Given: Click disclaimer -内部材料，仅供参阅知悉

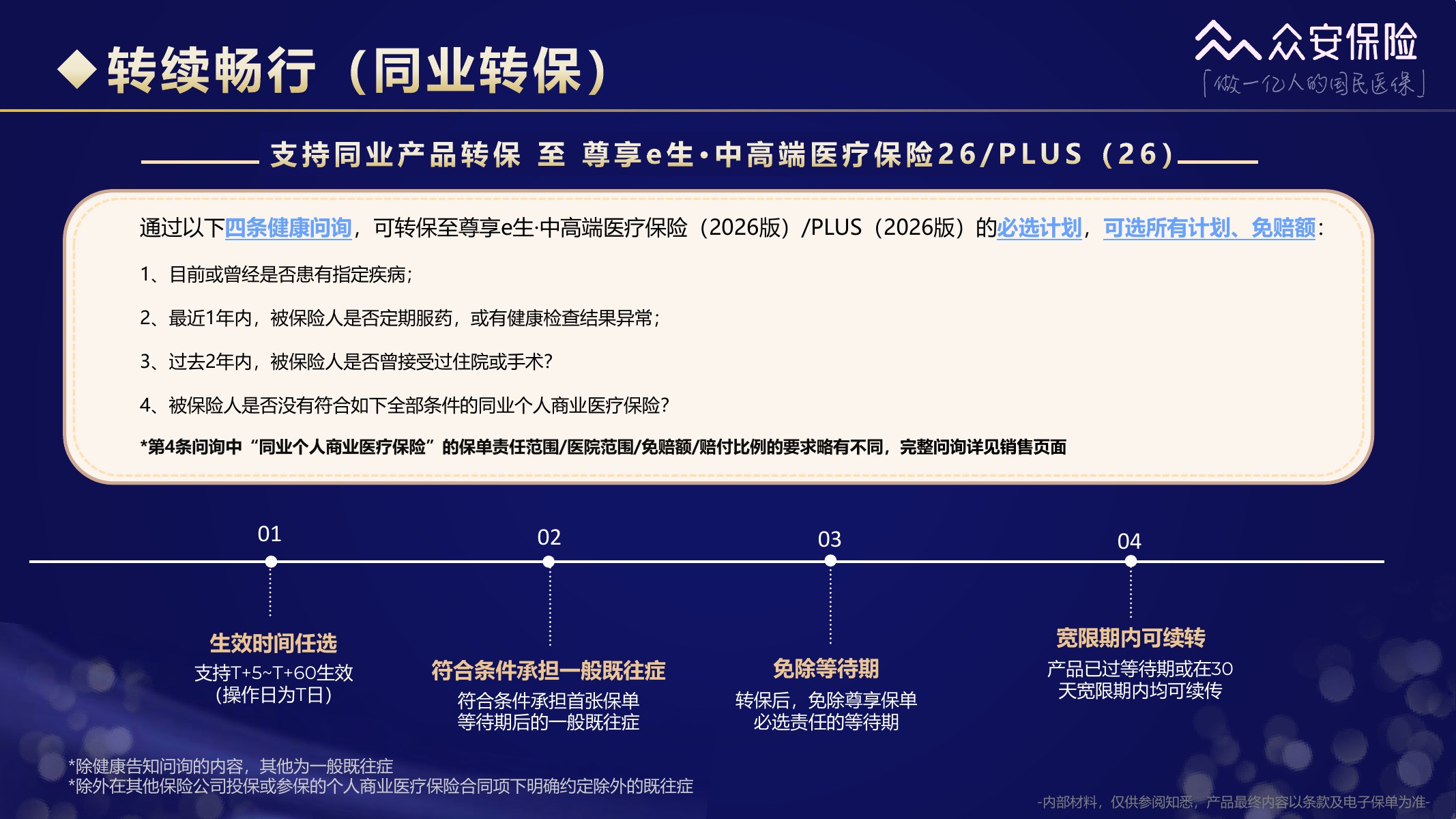Looking at the screenshot, I should coord(1233,802).
